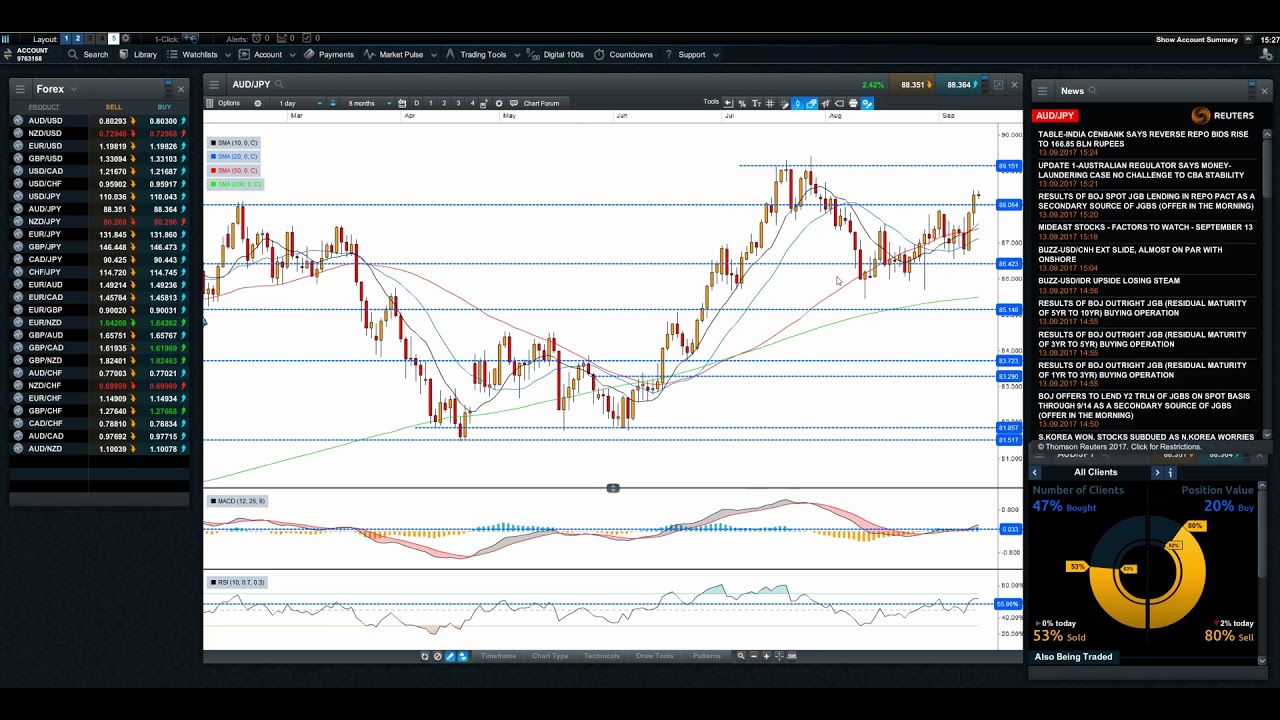
Task: Select the AUD/USD row in Forex list
Action: pyautogui.click(x=99, y=121)
